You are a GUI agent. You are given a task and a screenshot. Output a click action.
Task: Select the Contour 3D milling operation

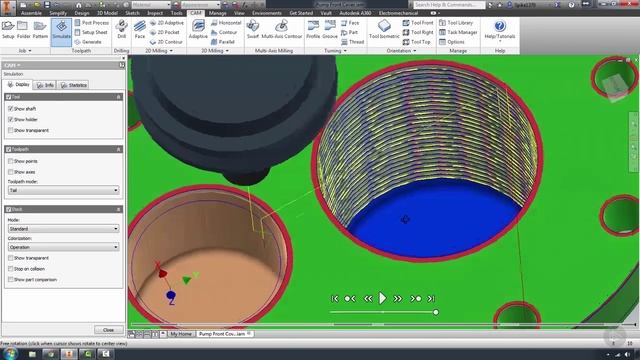(x=224, y=32)
